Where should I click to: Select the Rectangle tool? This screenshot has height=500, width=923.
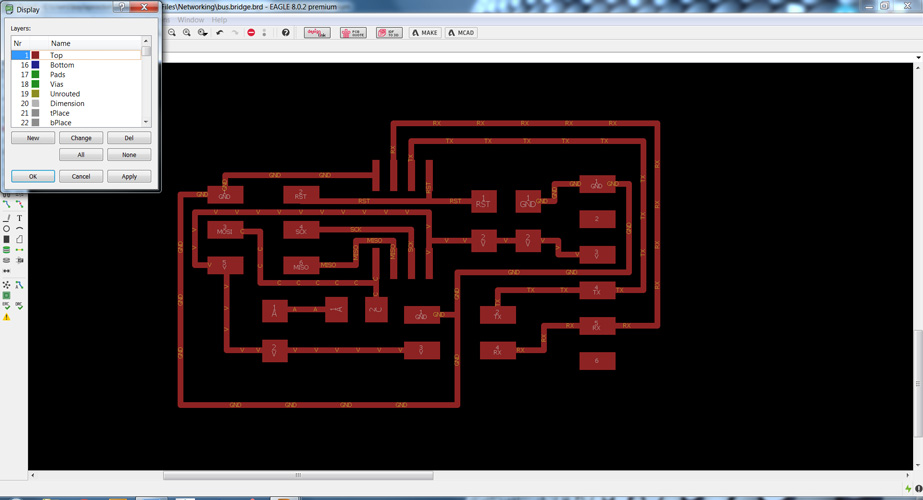[x=6, y=239]
